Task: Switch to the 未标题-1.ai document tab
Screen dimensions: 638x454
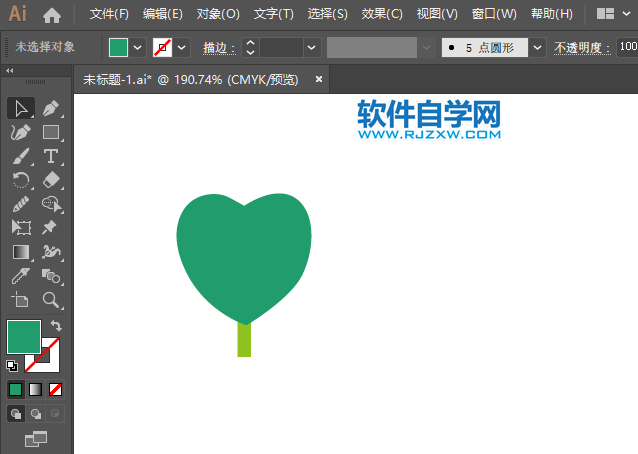Action: (x=190, y=80)
